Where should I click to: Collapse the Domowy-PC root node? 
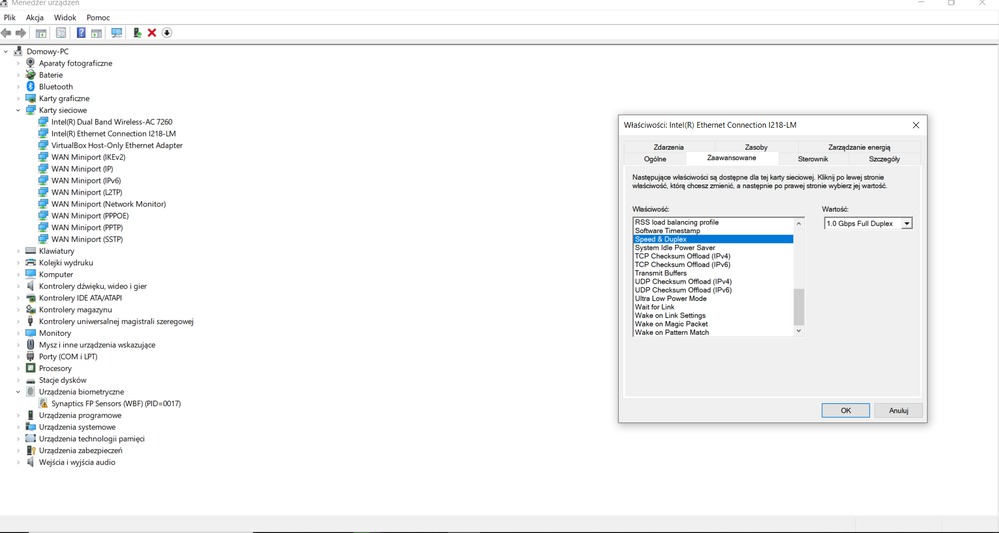click(6, 52)
